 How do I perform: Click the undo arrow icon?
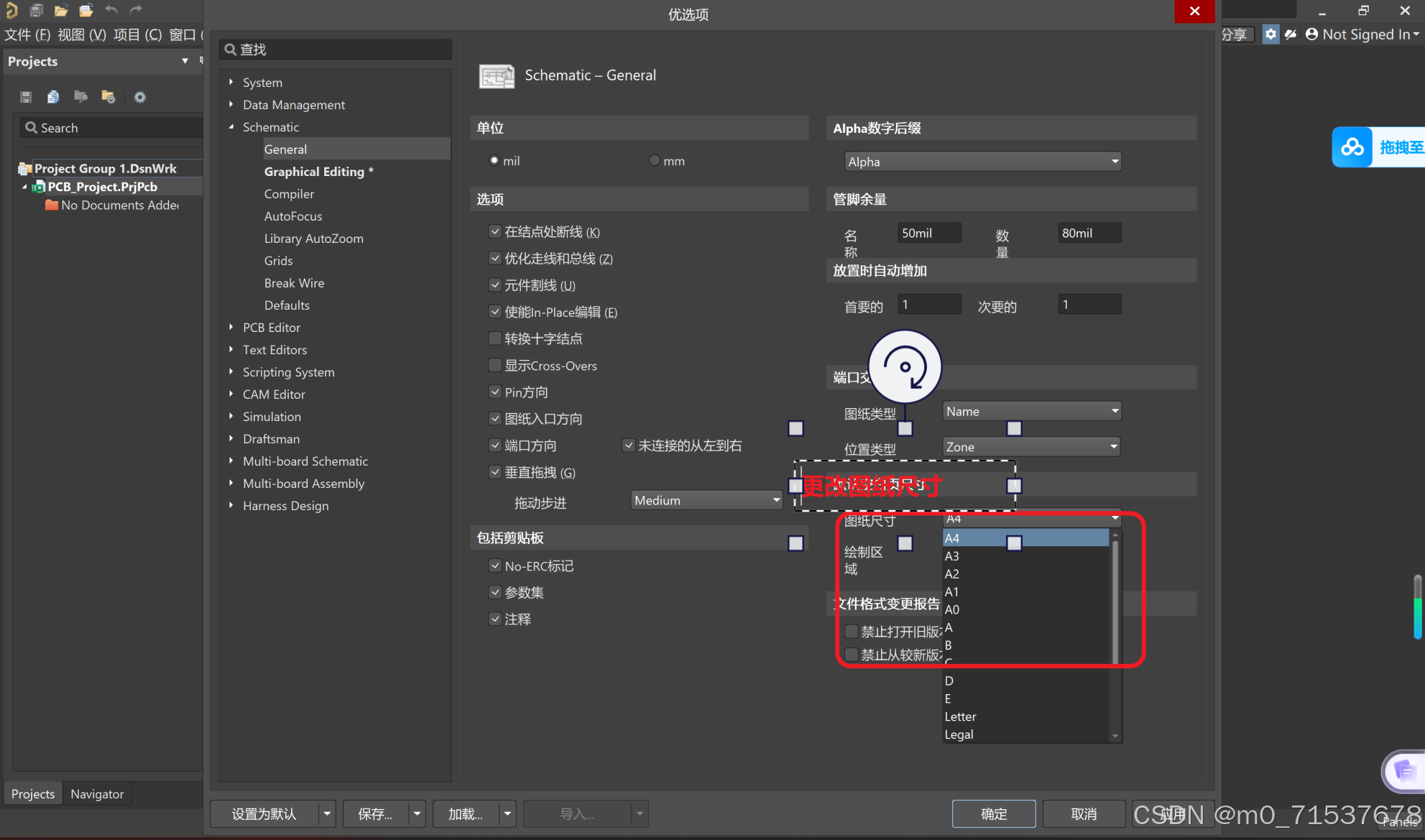tap(111, 10)
